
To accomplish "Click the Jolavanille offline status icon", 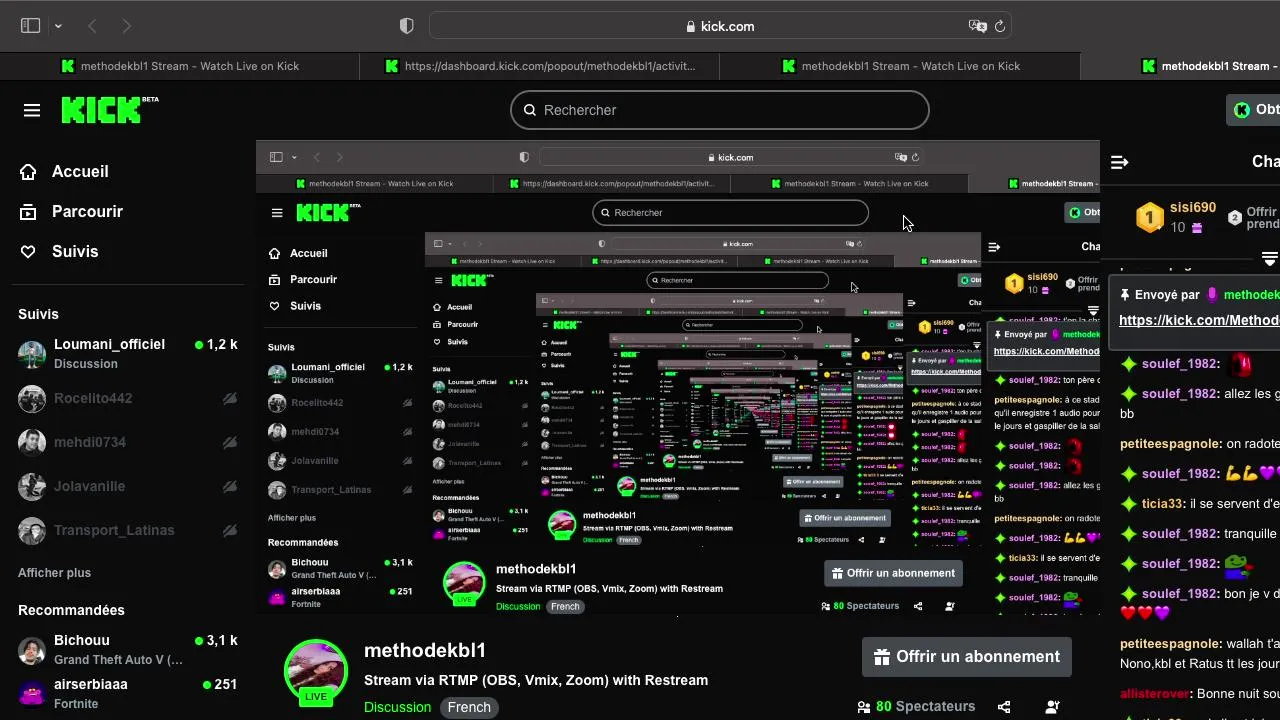I will click(x=230, y=486).
